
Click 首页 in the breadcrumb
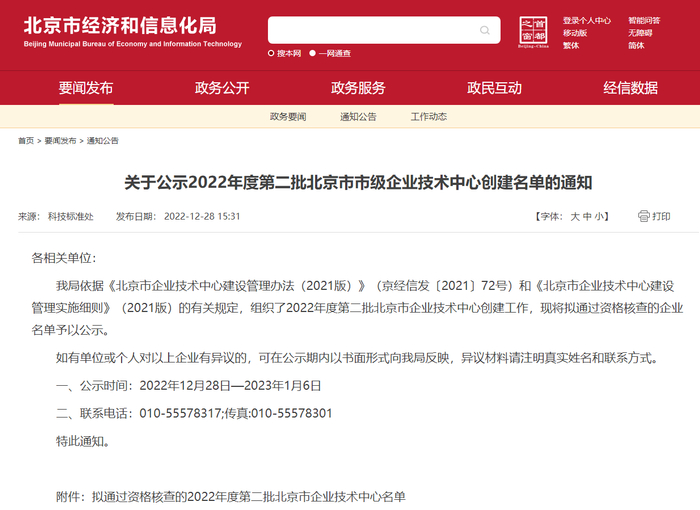tap(26, 141)
